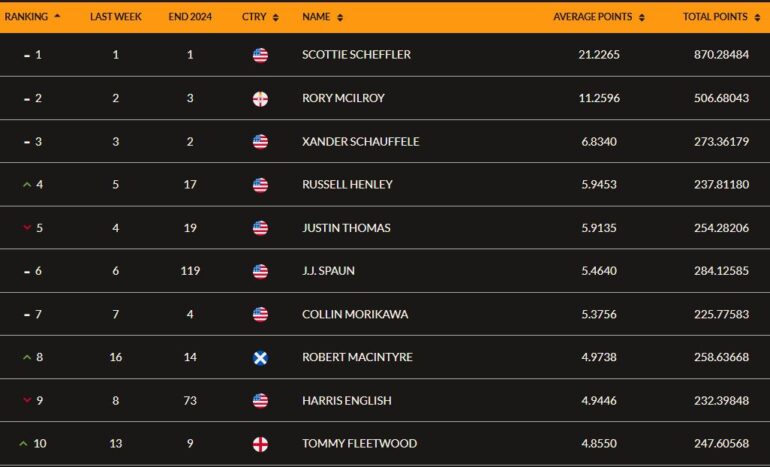The width and height of the screenshot is (770, 467).
Task: Sort by Name column arrows
Action: [x=340, y=18]
